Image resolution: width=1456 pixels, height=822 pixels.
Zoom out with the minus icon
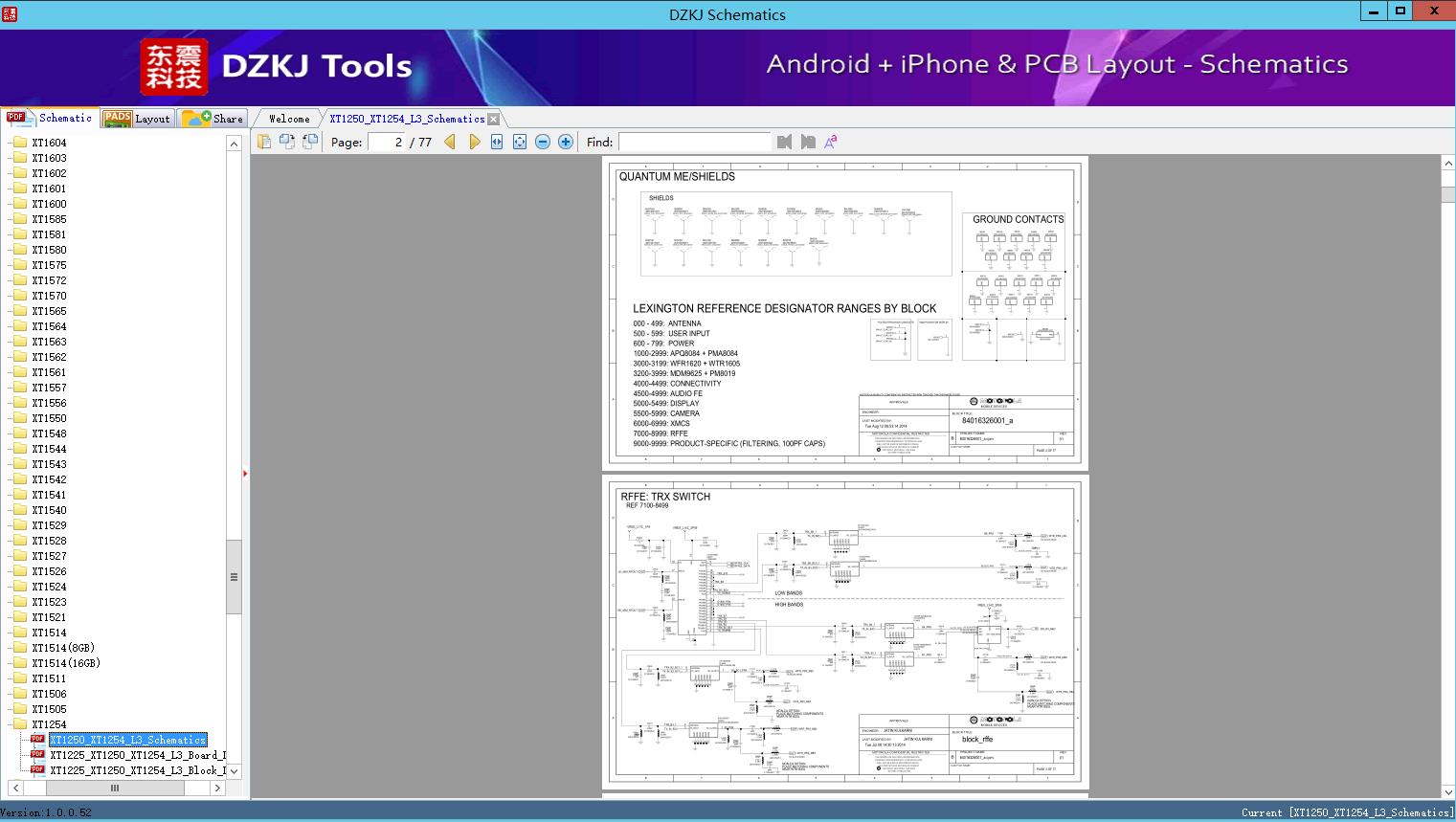(x=543, y=142)
